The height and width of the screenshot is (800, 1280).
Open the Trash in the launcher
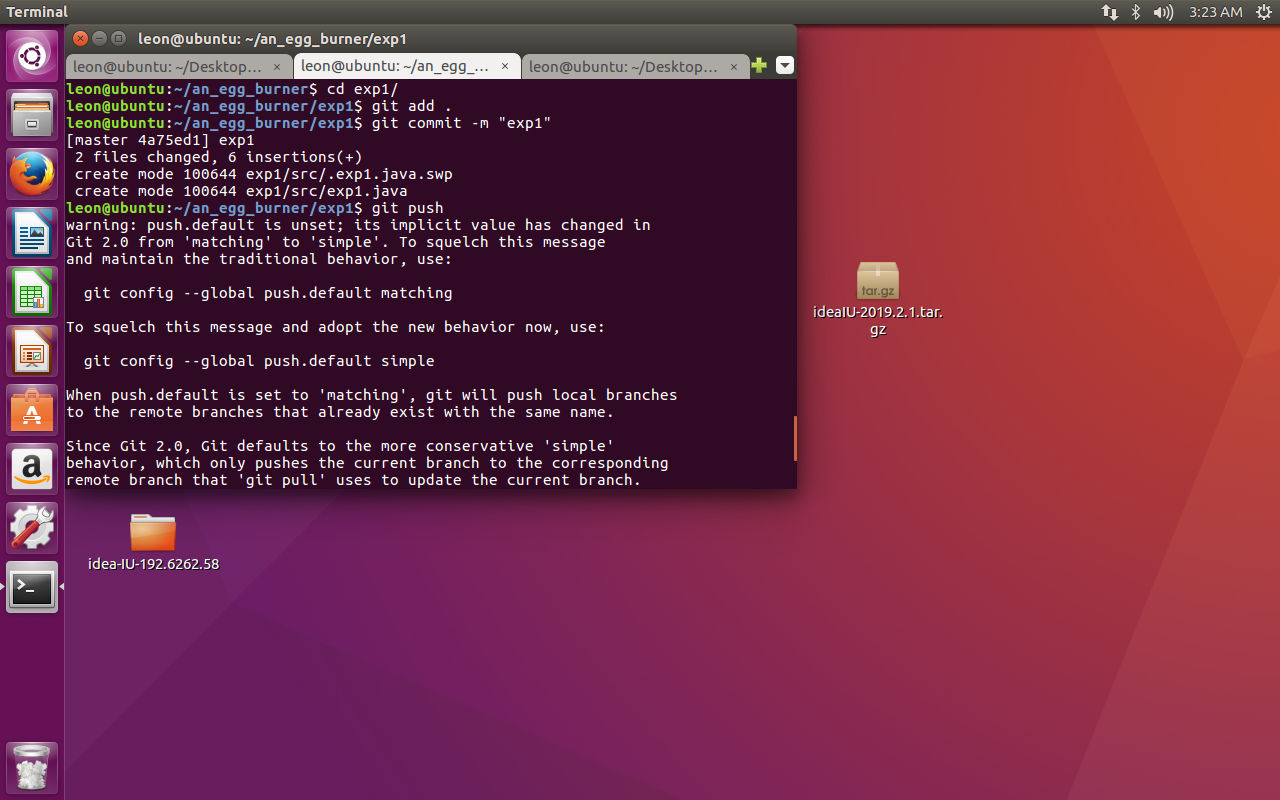coord(32,768)
